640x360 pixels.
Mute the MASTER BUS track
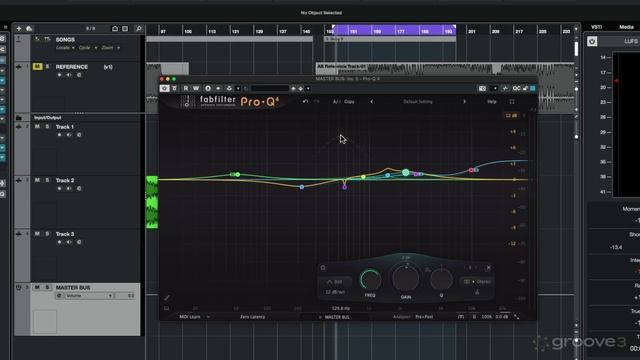point(37,287)
